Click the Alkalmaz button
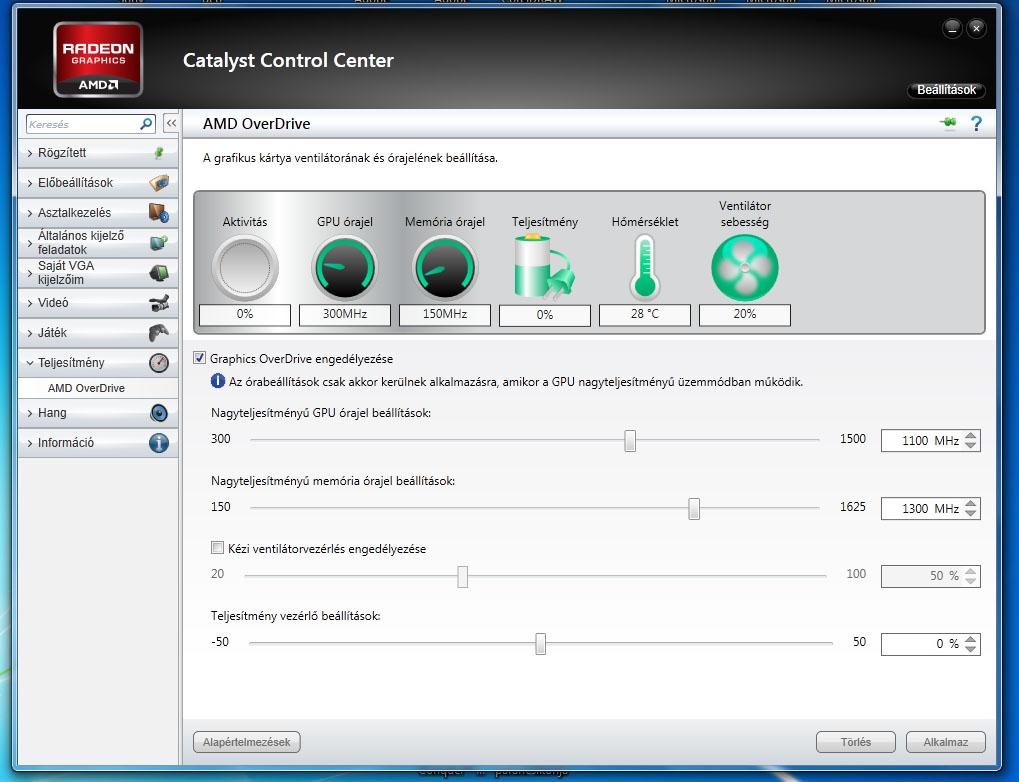The height and width of the screenshot is (782, 1019). click(x=946, y=742)
